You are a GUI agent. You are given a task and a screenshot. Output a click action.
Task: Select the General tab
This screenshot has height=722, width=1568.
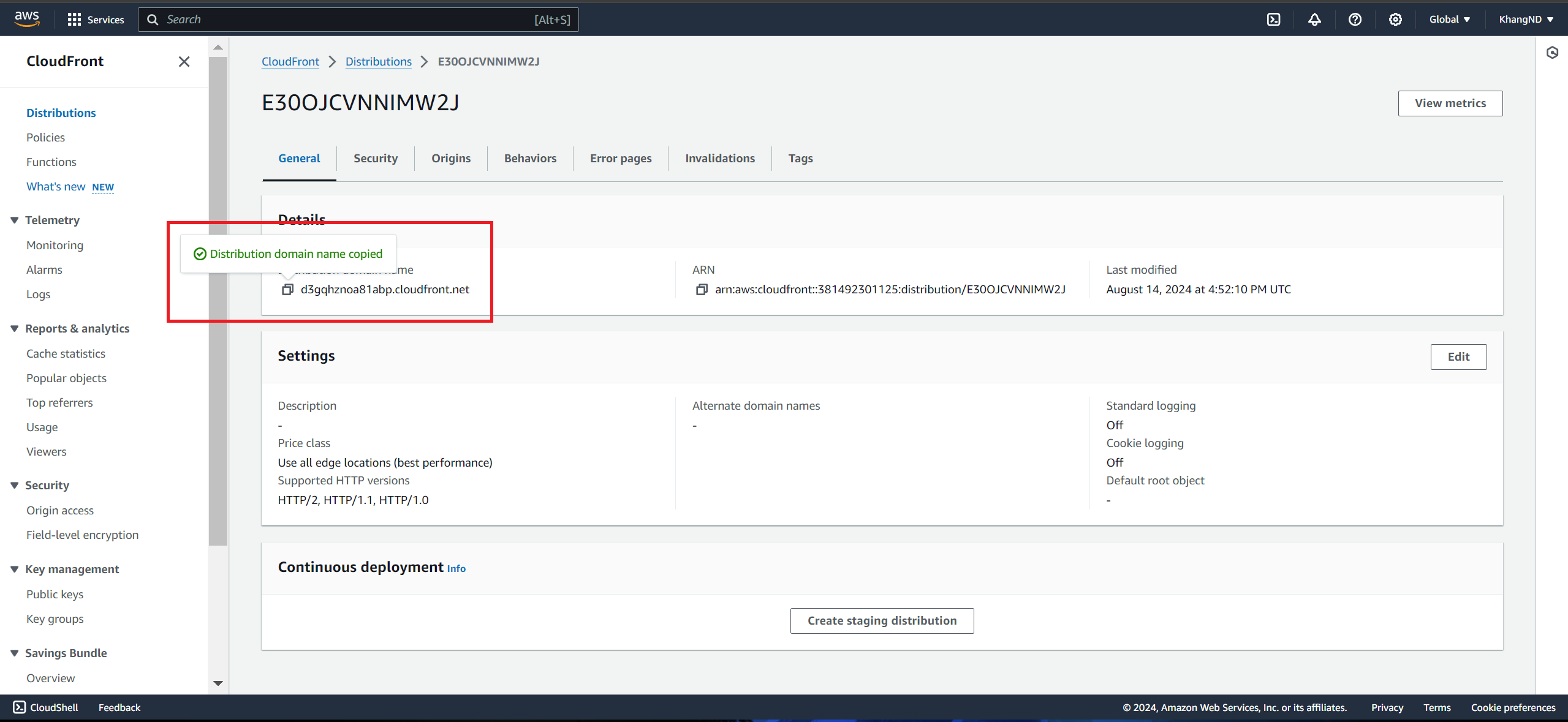[299, 159]
